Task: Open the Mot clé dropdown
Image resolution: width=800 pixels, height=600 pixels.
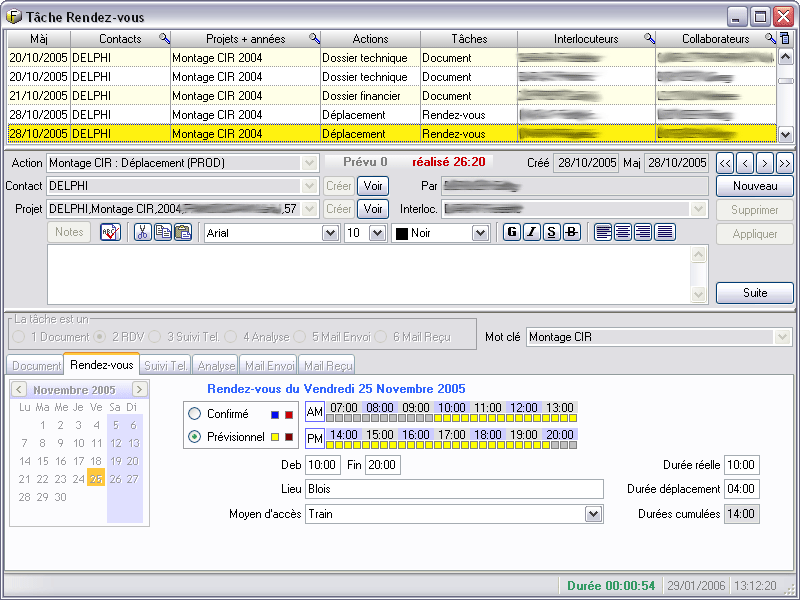Action: [x=782, y=337]
